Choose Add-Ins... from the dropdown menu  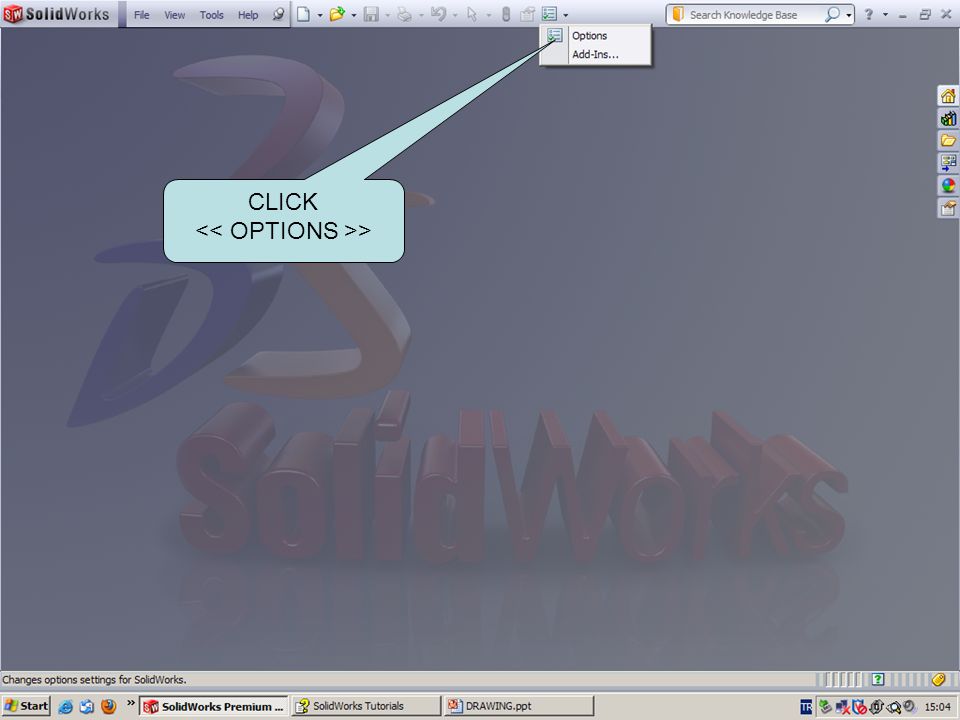pos(595,54)
